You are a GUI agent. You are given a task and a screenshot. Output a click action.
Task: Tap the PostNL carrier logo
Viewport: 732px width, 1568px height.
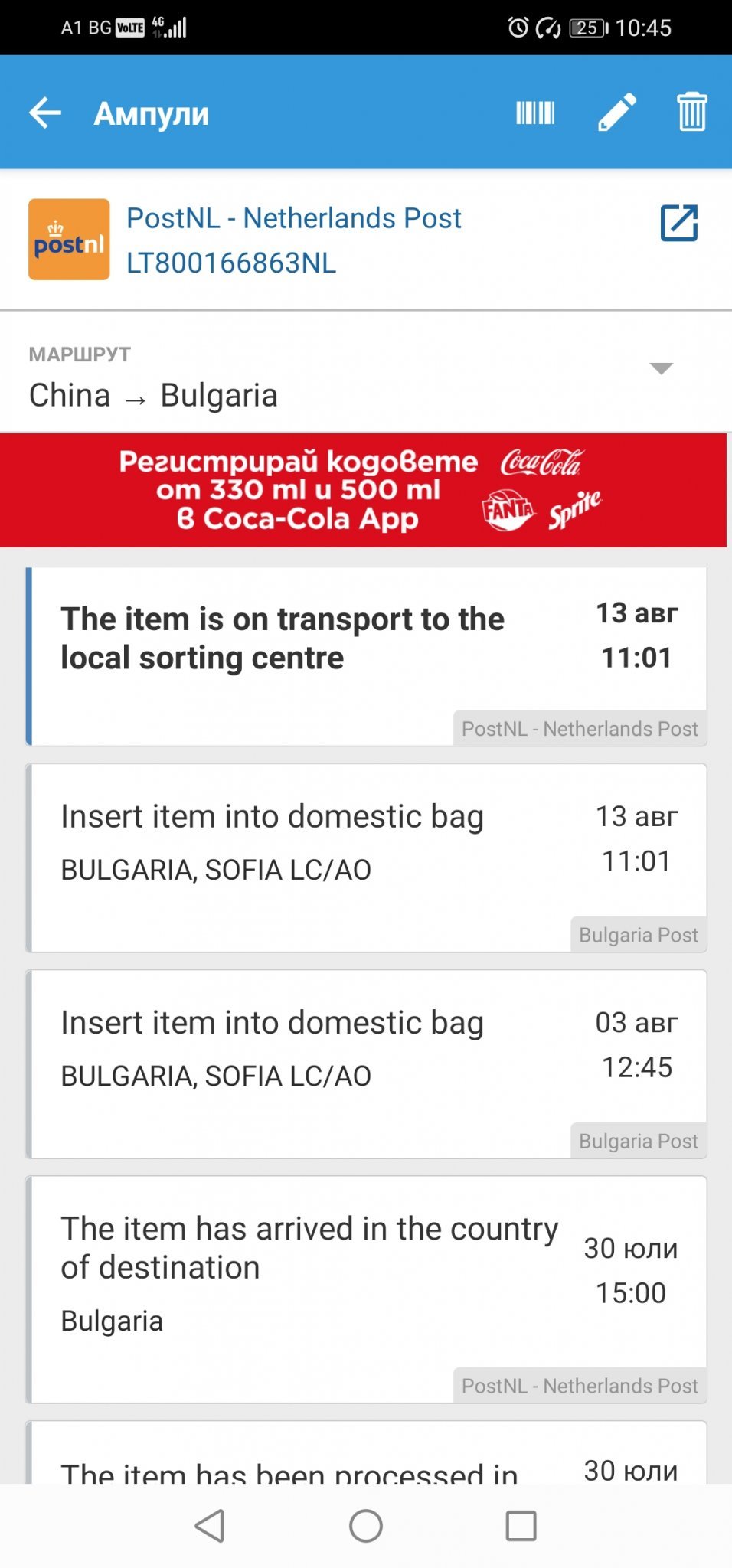coord(69,240)
